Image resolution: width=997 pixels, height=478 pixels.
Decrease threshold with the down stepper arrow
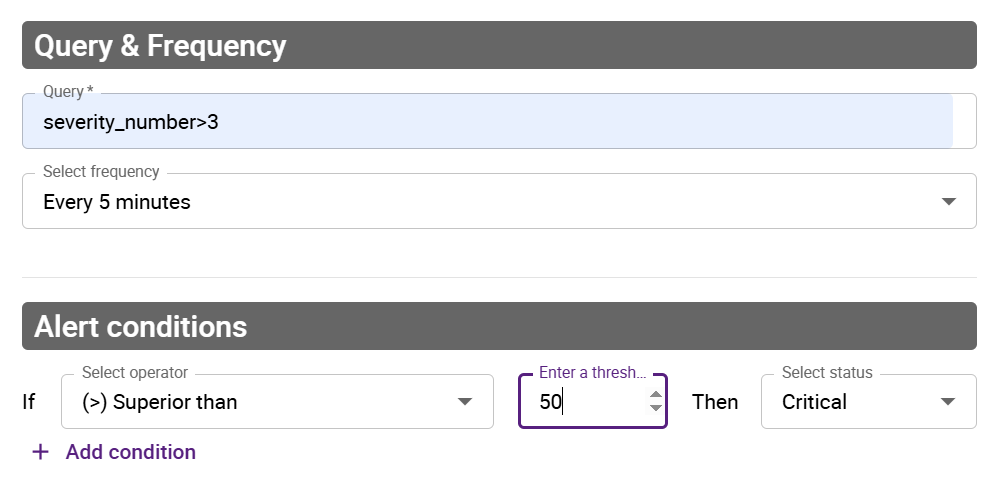click(656, 408)
